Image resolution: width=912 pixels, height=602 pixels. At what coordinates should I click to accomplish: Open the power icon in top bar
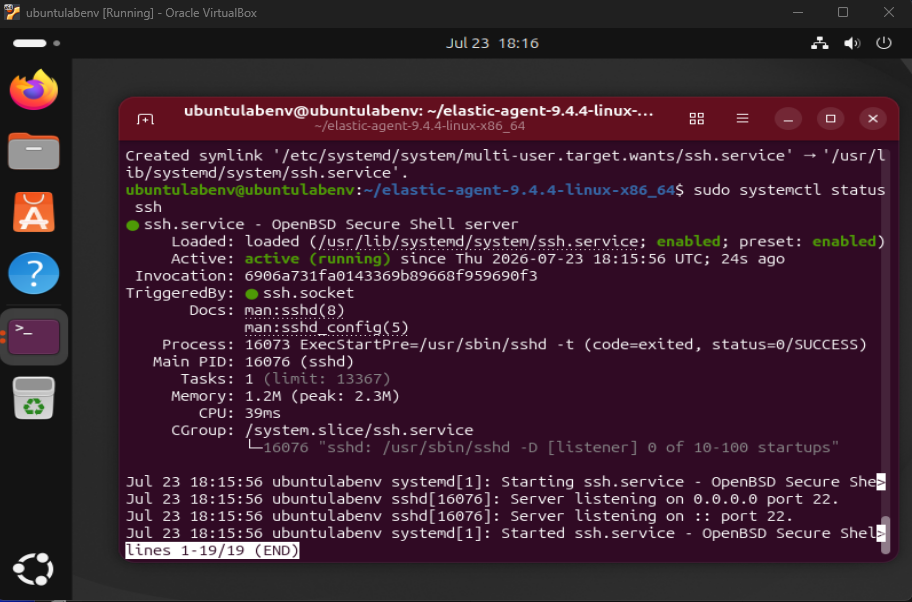pos(884,43)
